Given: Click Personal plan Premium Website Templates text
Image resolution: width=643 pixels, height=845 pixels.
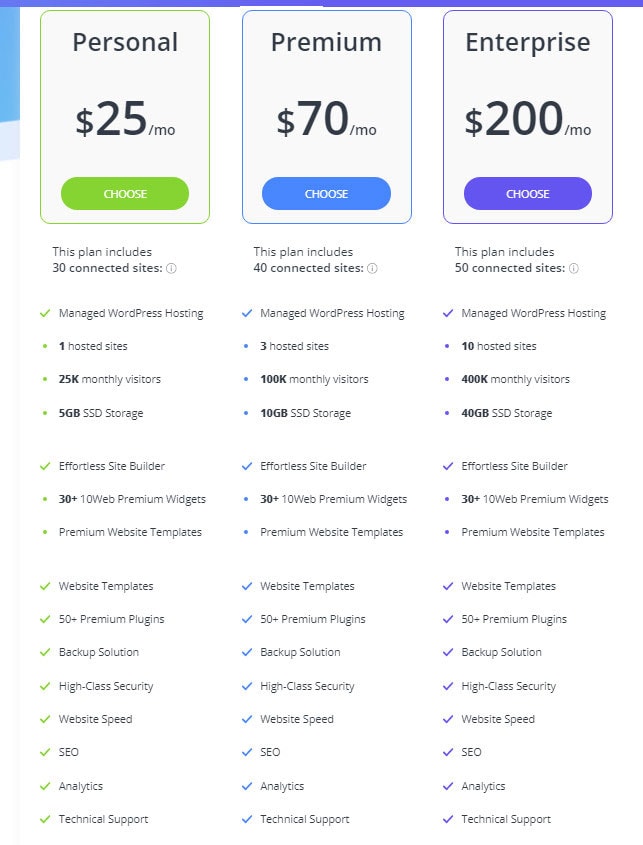Looking at the screenshot, I should (130, 532).
